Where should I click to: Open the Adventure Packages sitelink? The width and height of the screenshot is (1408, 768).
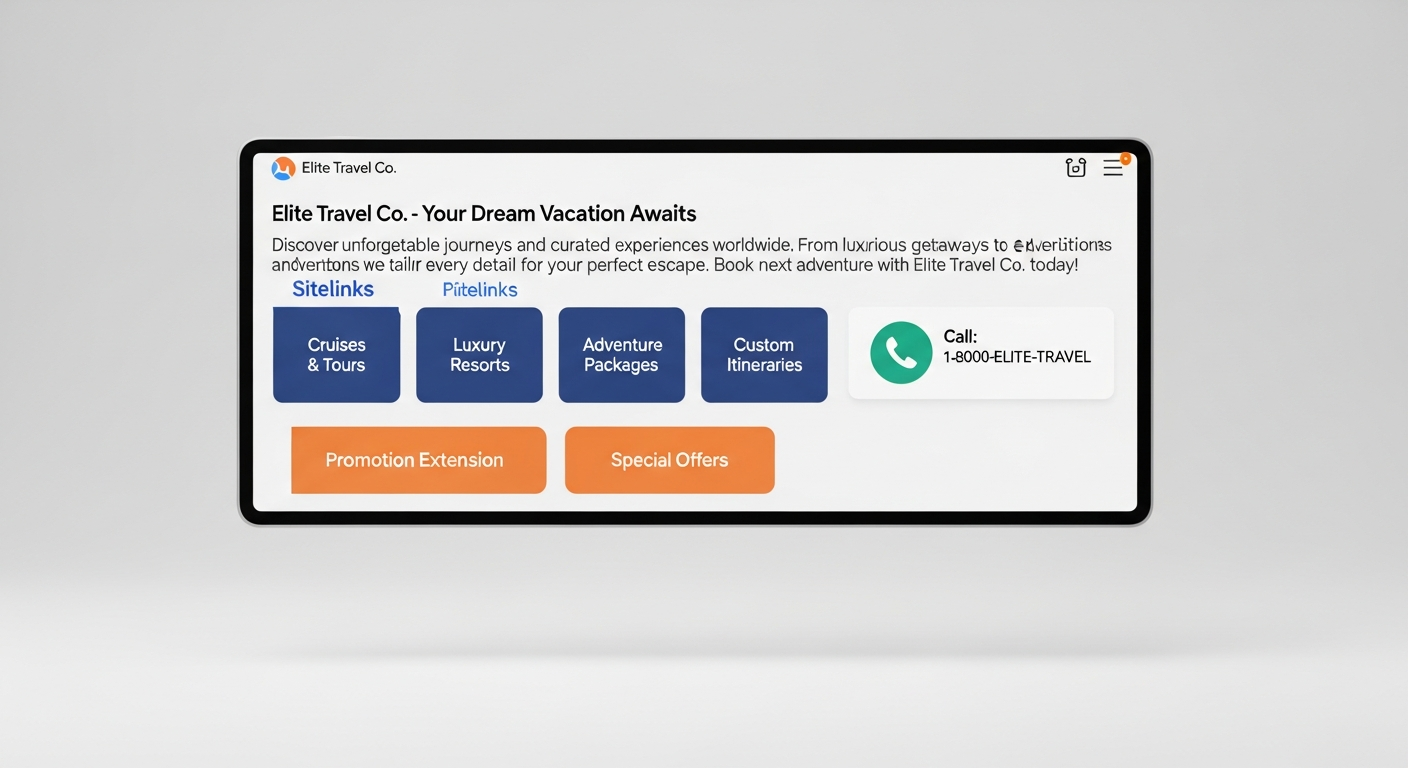[621, 355]
